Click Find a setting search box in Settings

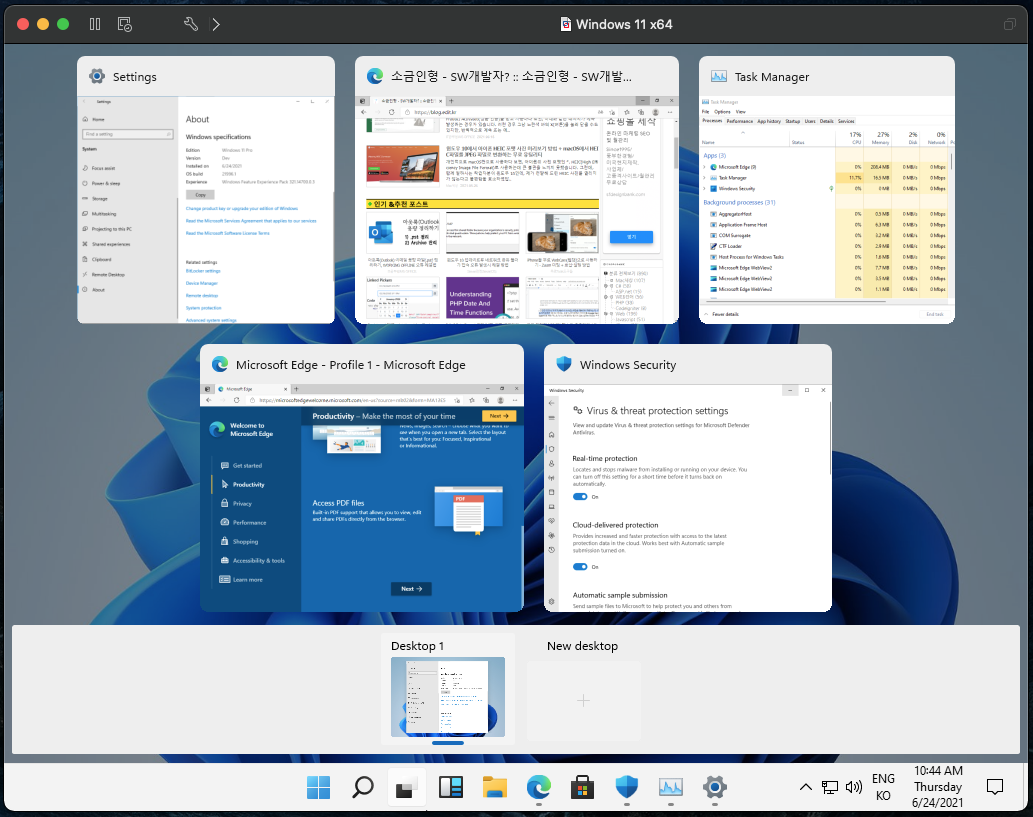[128, 134]
